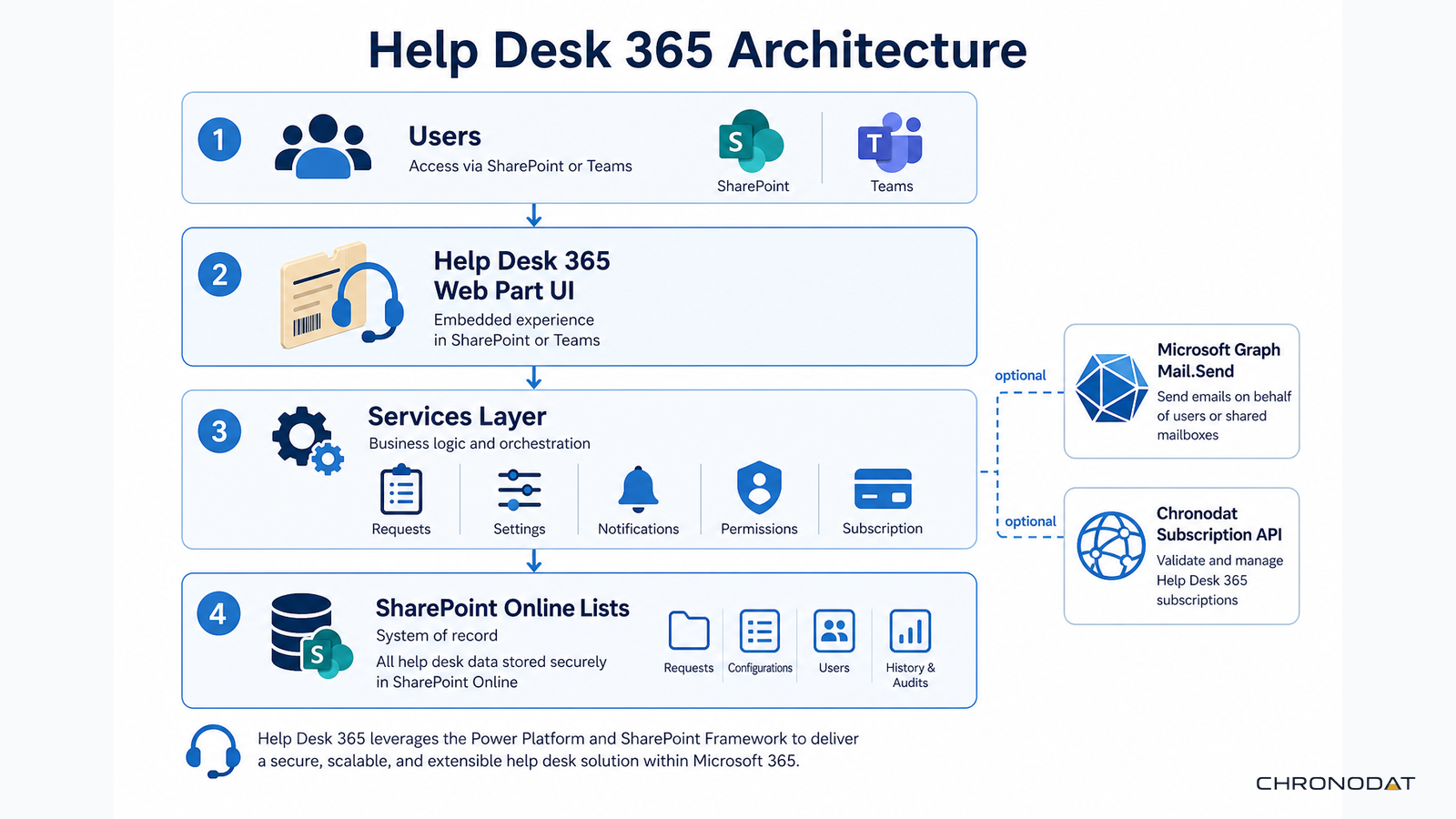Click 'All help desk data stored securely' text
This screenshot has height=819, width=1456.
tap(491, 662)
